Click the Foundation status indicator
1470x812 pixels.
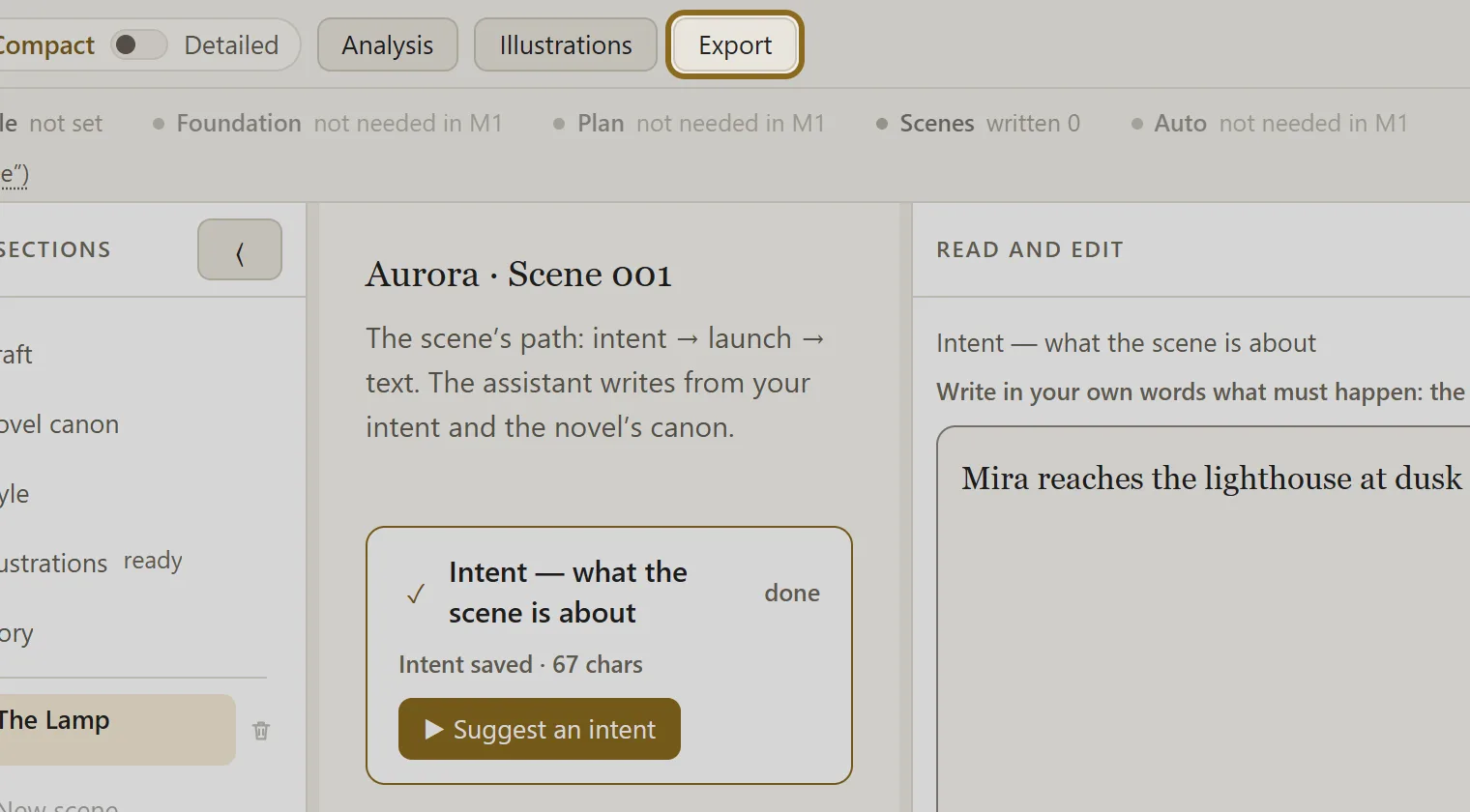(x=328, y=123)
